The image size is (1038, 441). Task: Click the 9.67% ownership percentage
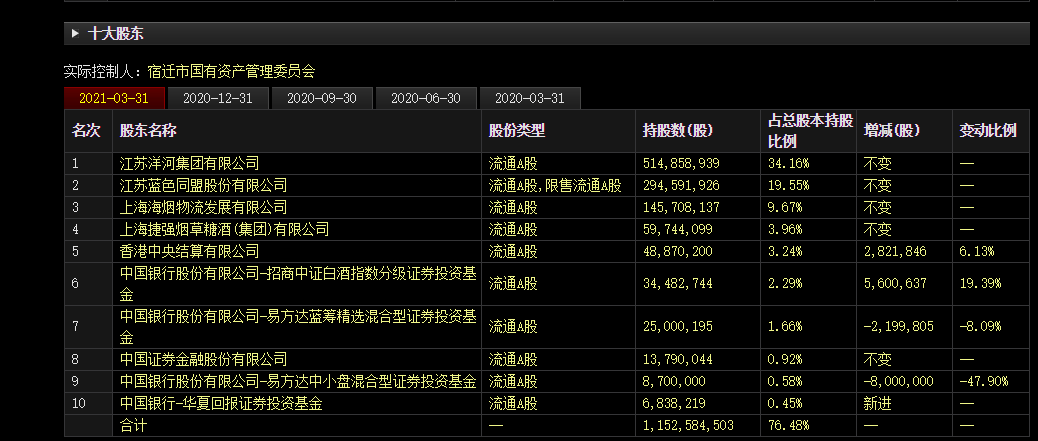[784, 207]
